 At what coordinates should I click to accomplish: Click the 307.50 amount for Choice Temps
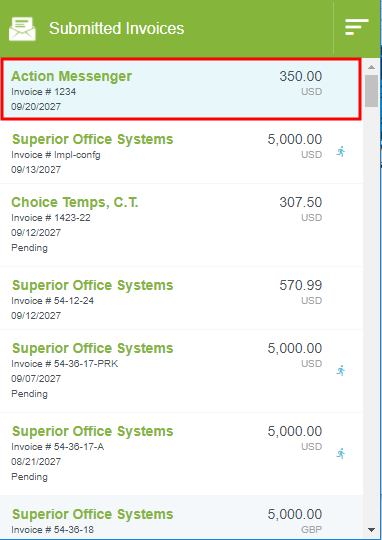coord(300,202)
